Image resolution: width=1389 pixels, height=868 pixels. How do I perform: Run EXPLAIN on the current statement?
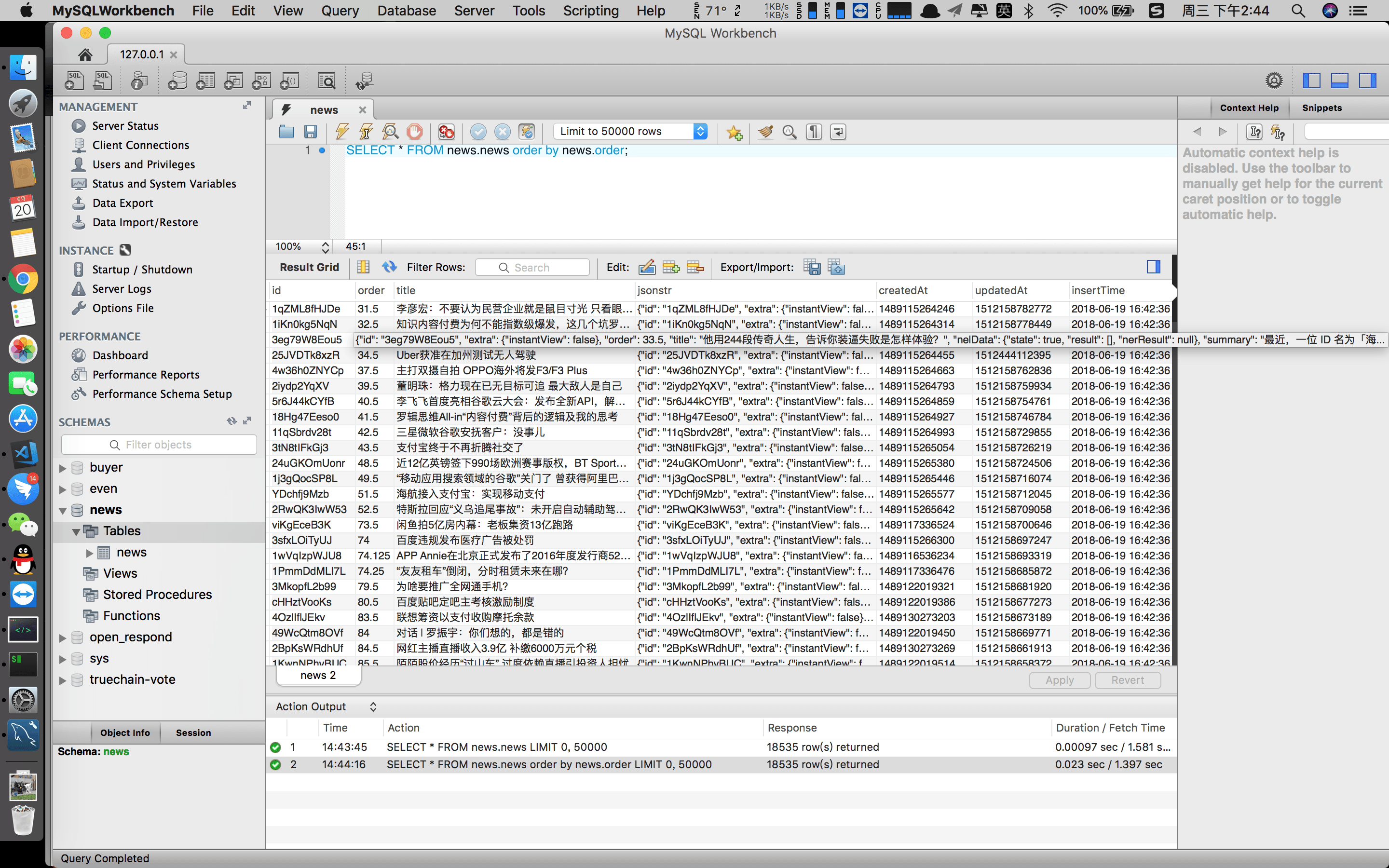tap(390, 132)
